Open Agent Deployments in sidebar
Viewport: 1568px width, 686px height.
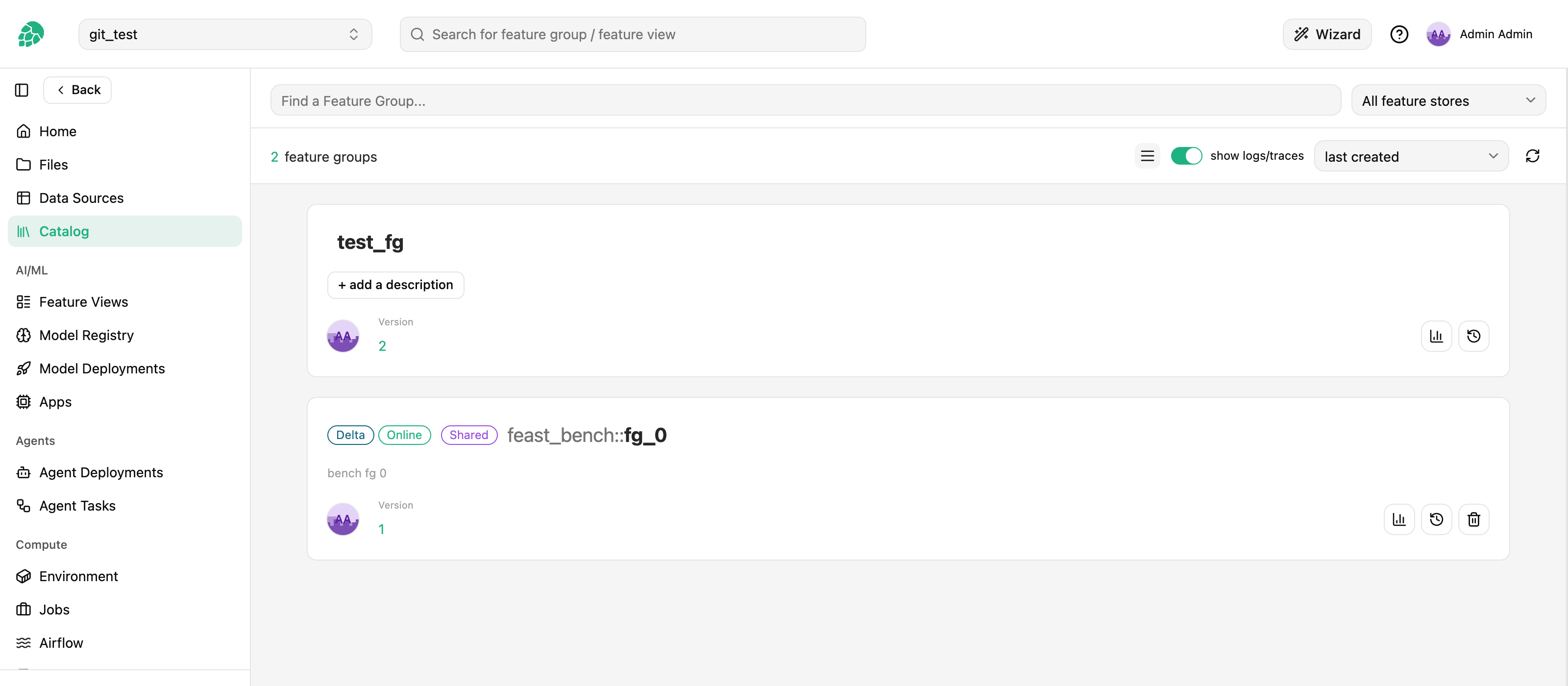pyautogui.click(x=125, y=472)
